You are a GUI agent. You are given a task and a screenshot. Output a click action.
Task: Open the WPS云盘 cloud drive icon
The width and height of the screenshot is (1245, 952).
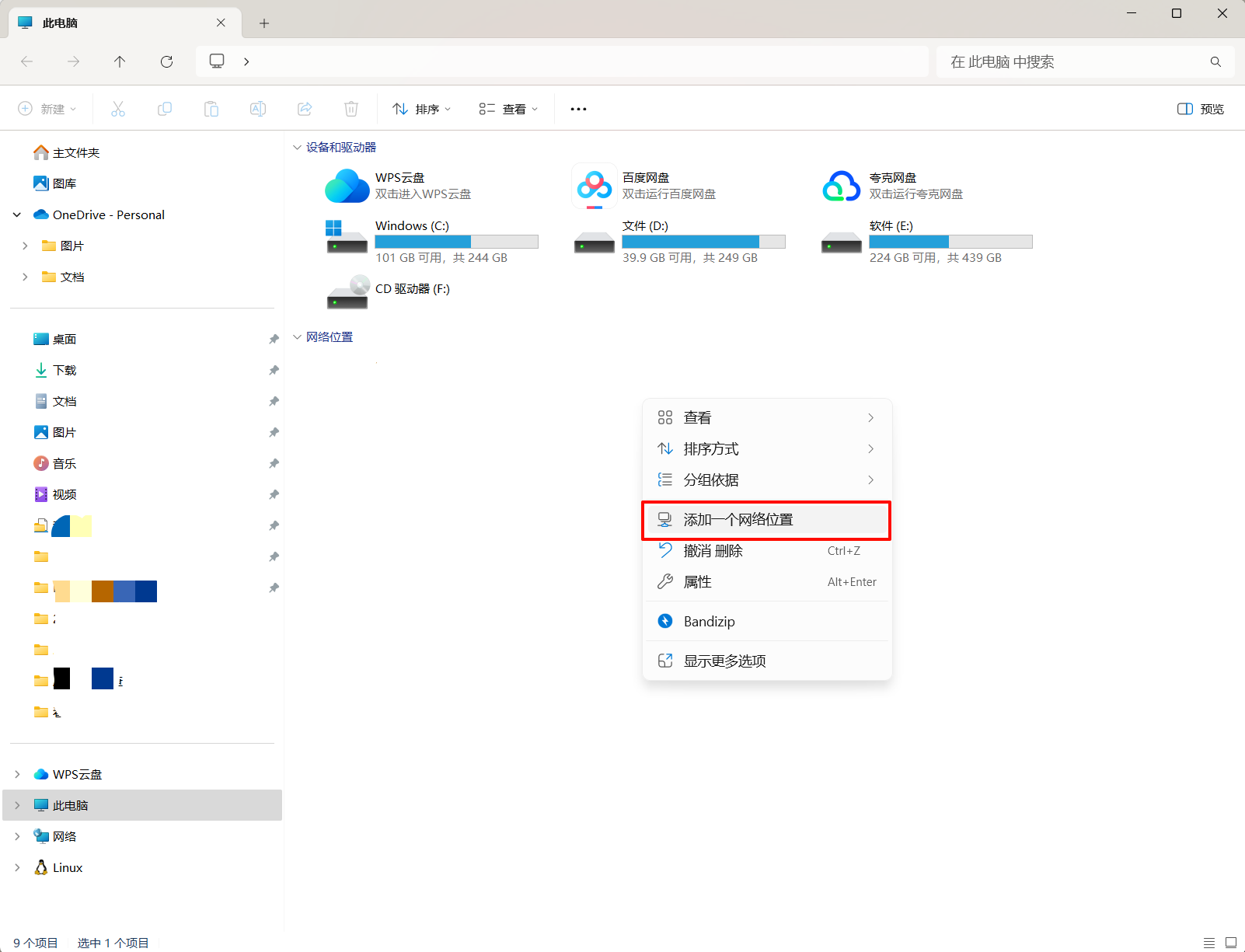[347, 187]
